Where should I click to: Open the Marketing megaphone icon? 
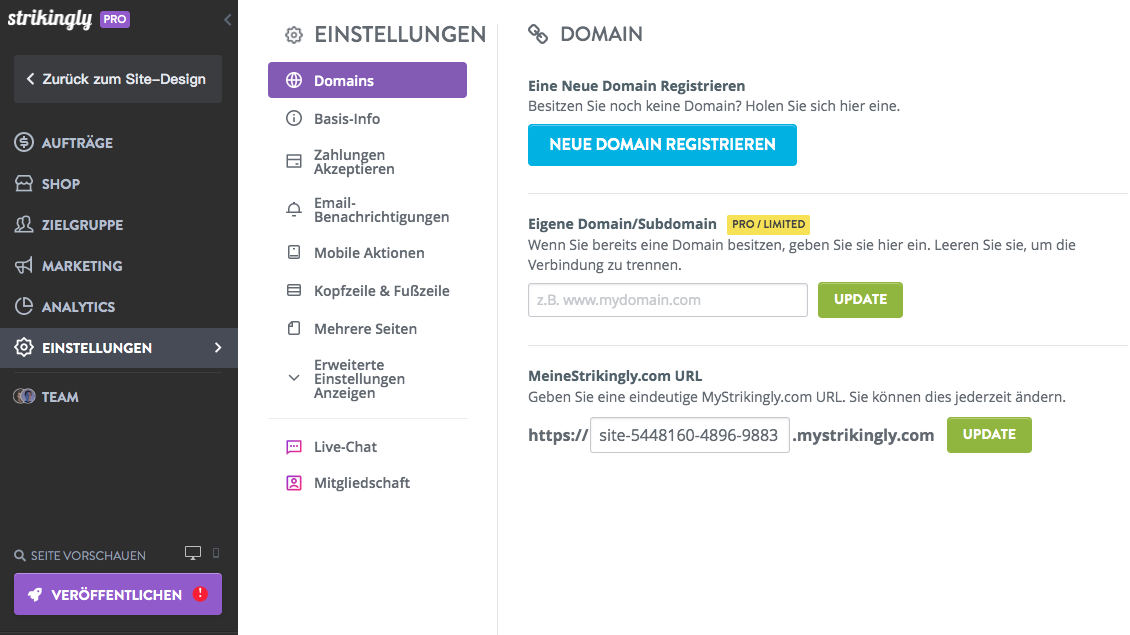pyautogui.click(x=24, y=265)
